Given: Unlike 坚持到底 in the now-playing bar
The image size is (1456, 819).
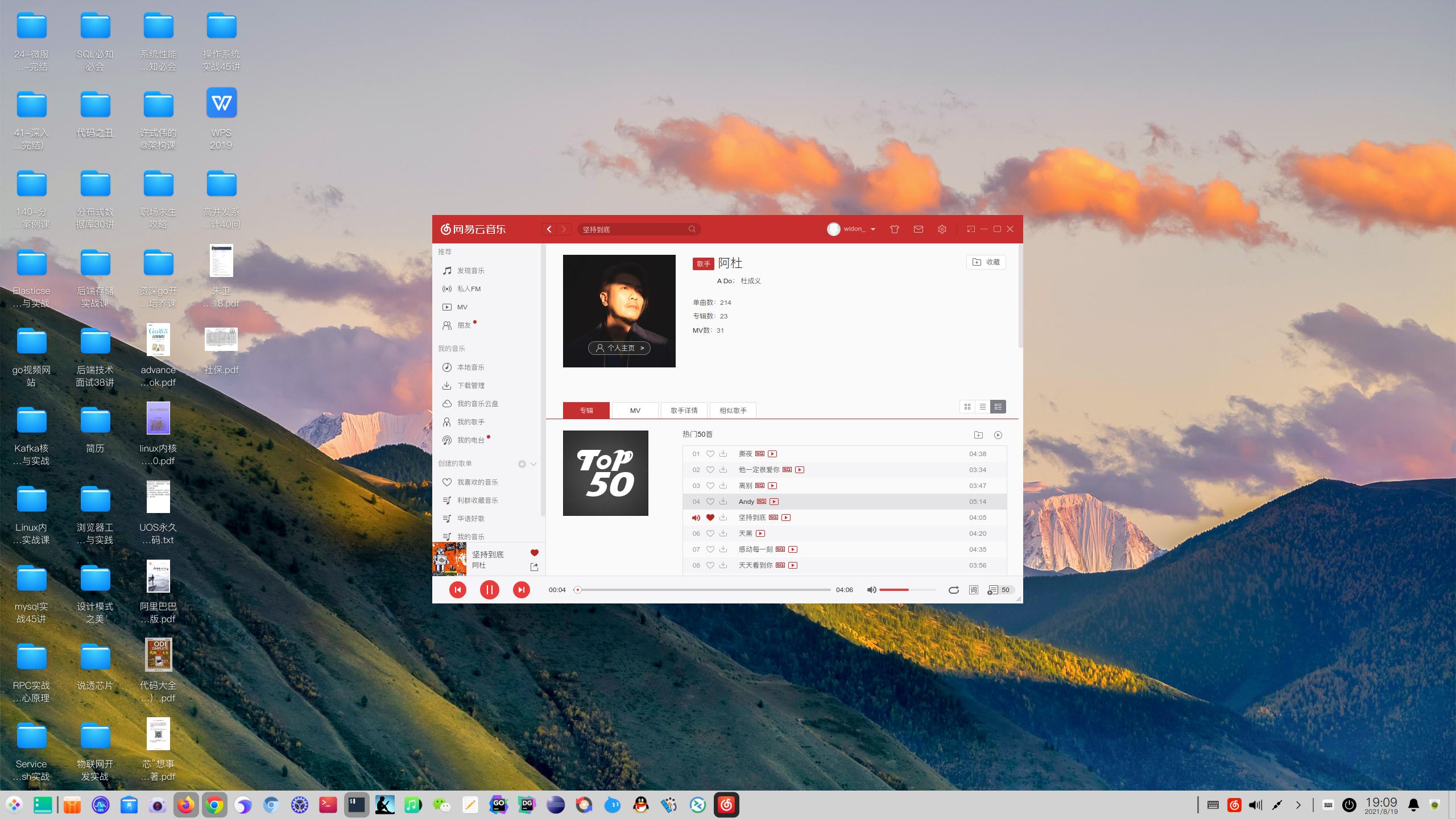Looking at the screenshot, I should [x=534, y=553].
